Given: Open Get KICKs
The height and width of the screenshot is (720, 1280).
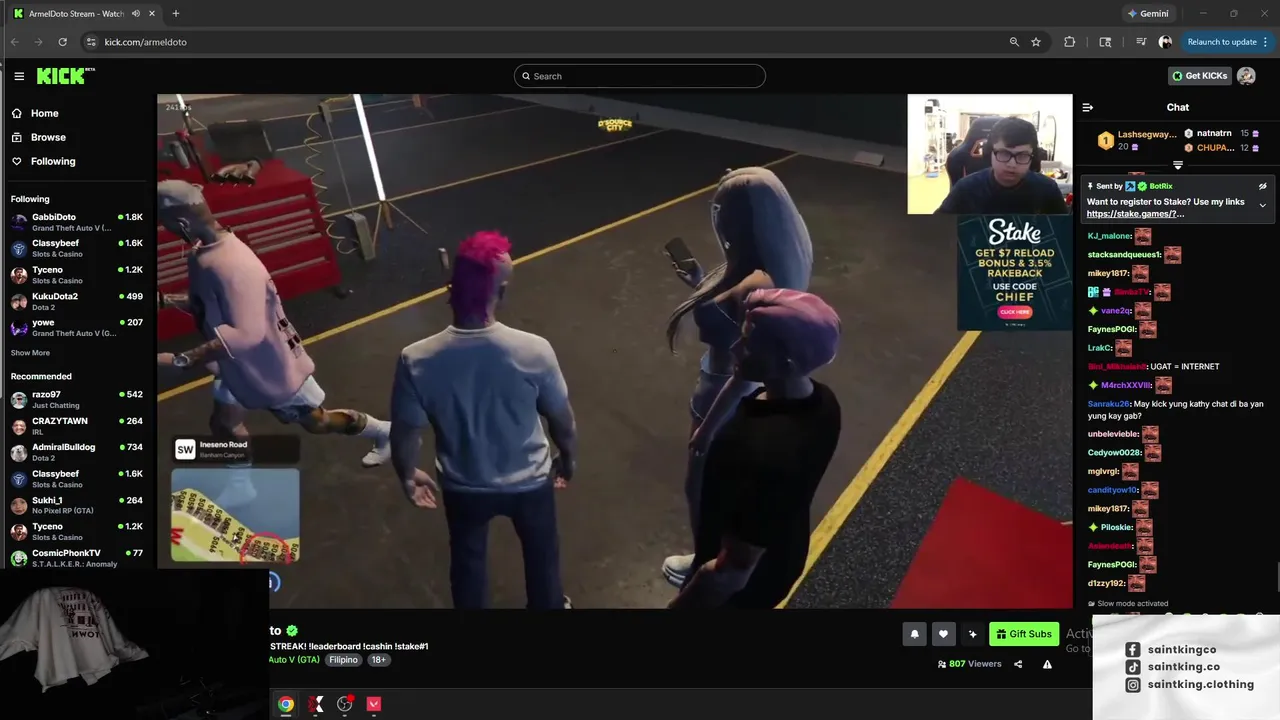Looking at the screenshot, I should 1200,76.
